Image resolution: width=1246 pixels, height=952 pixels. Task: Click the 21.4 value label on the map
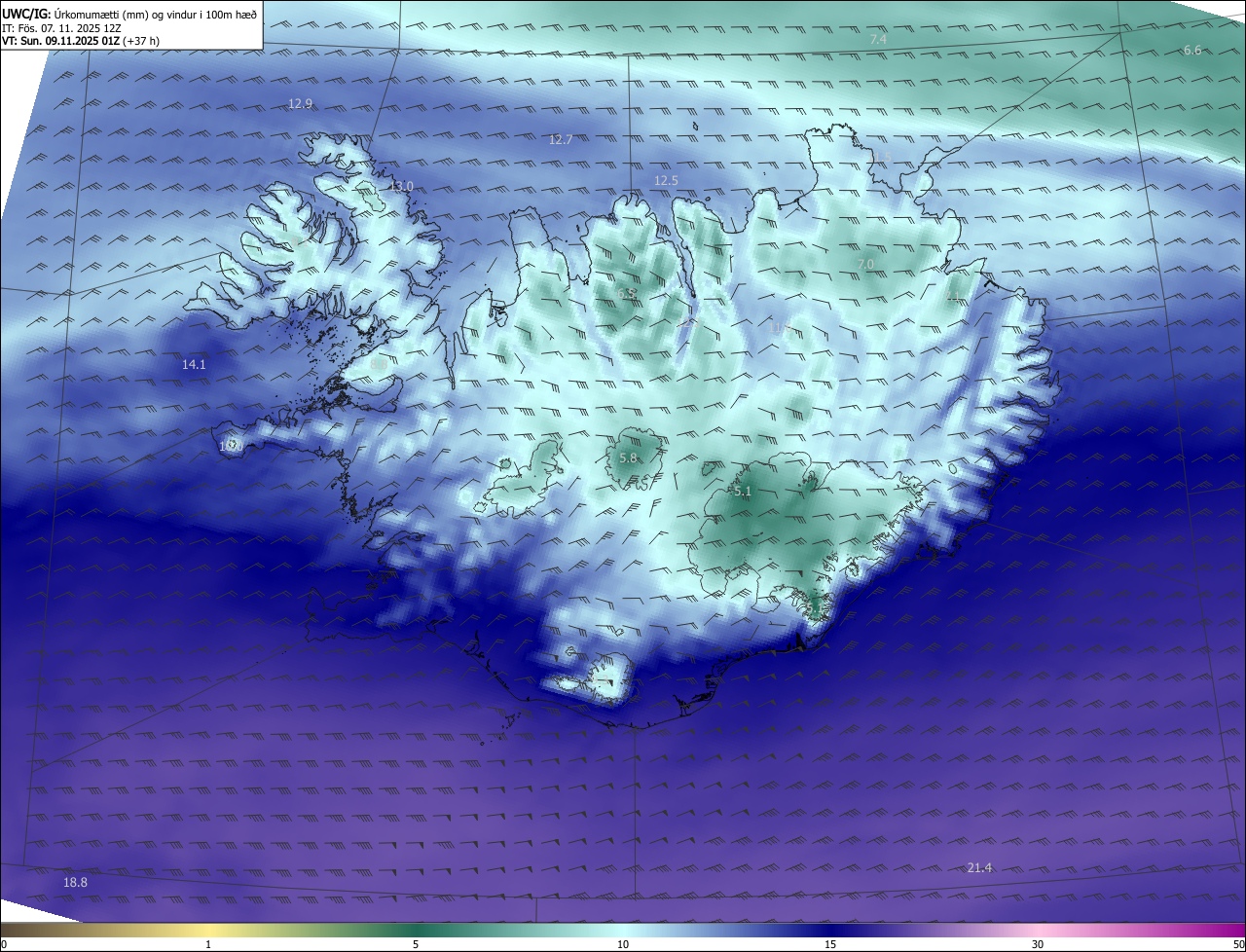coord(979,867)
